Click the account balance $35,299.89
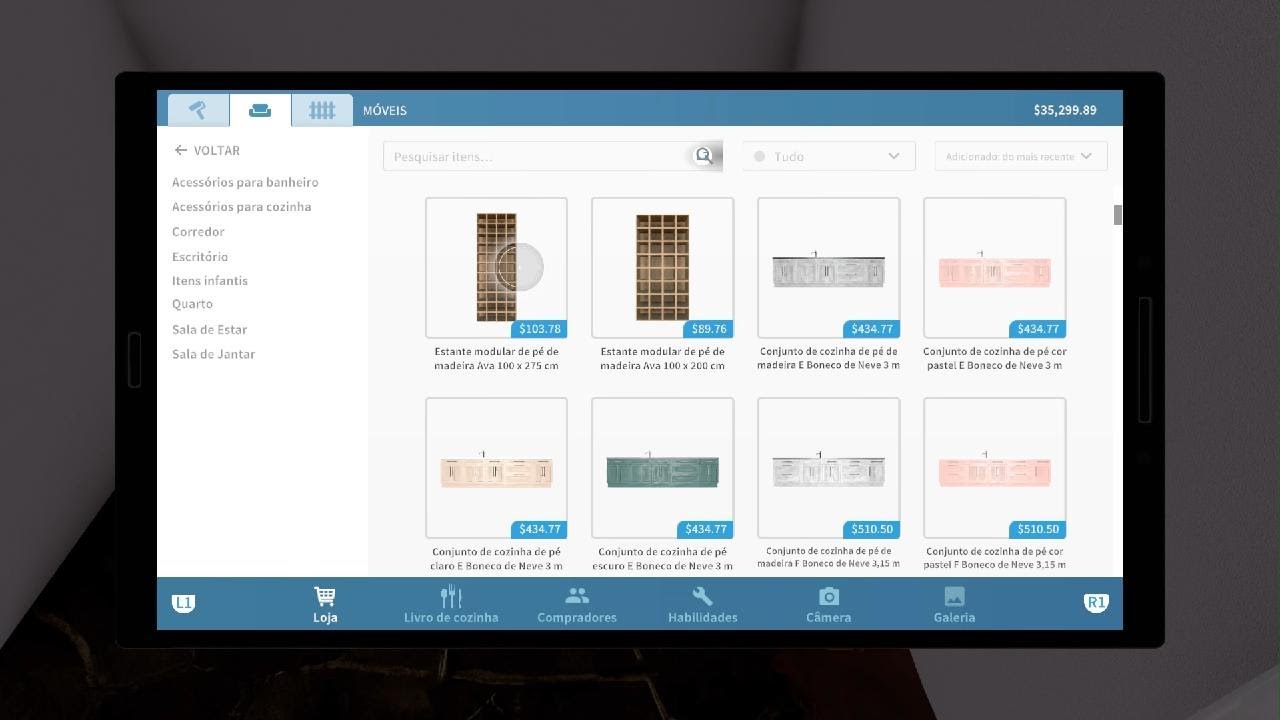This screenshot has width=1280, height=720. tap(1065, 110)
